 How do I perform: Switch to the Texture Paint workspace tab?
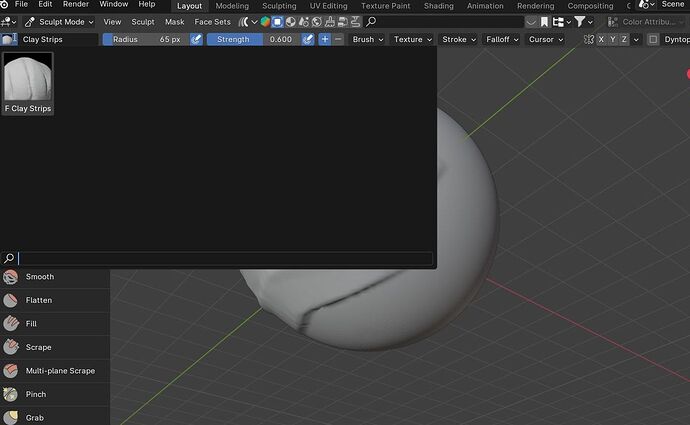tap(385, 6)
